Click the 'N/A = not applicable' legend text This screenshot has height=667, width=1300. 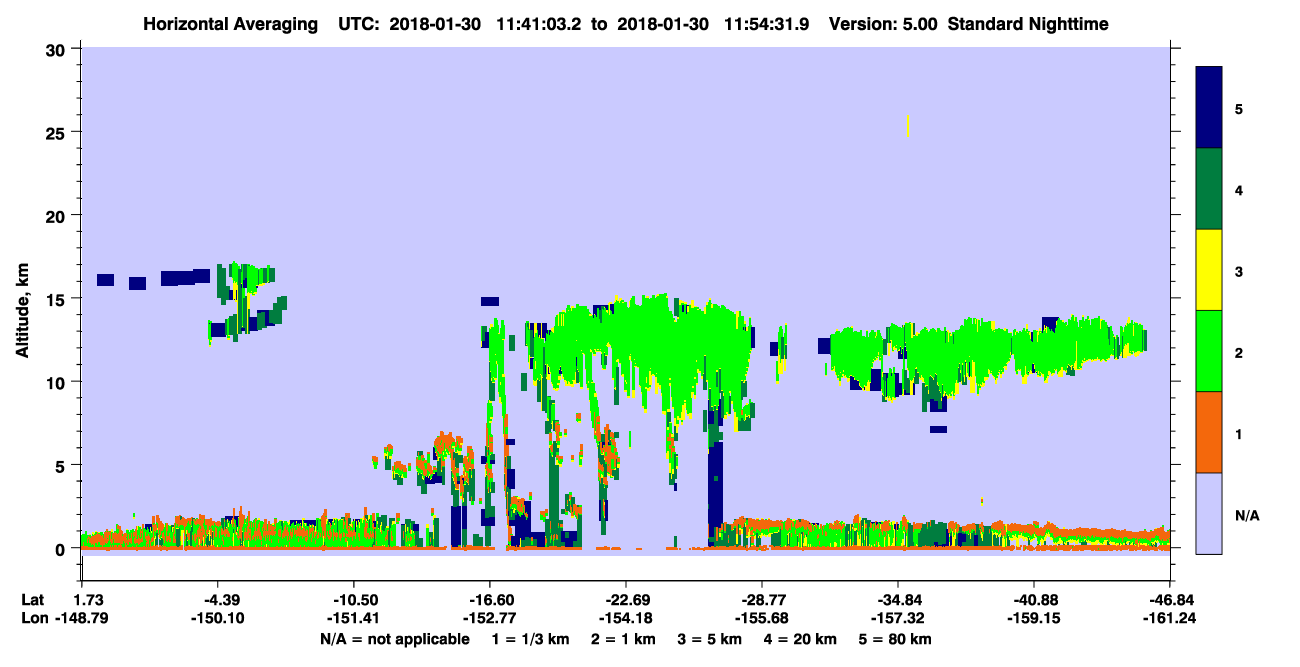click(x=395, y=639)
